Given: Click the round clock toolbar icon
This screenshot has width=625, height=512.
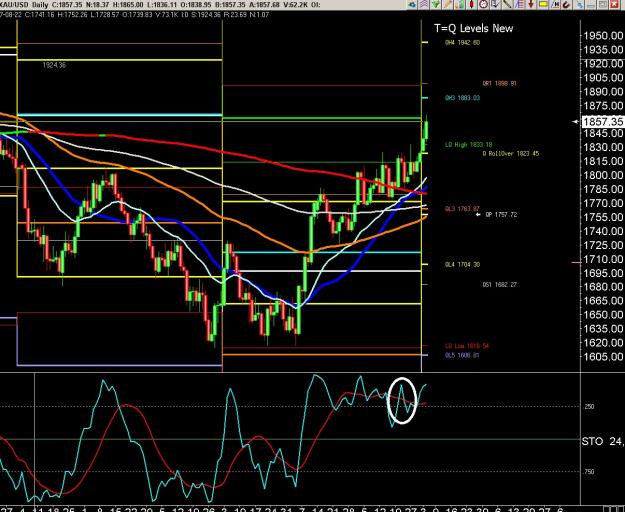Looking at the screenshot, I should [483, 4].
